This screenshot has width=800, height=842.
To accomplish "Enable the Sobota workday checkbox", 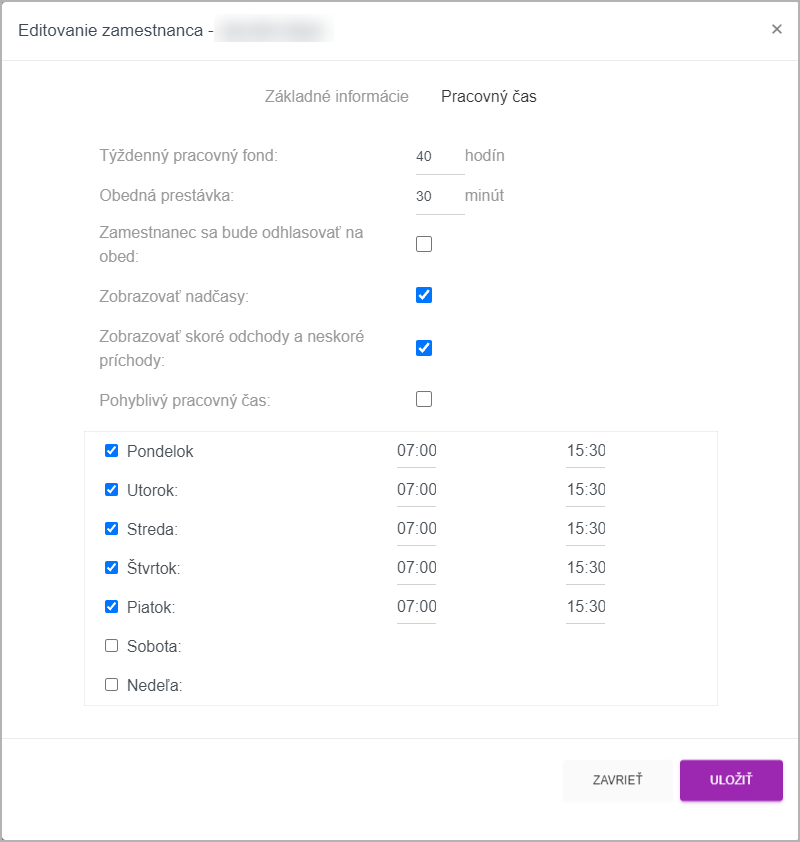I will [x=111, y=645].
